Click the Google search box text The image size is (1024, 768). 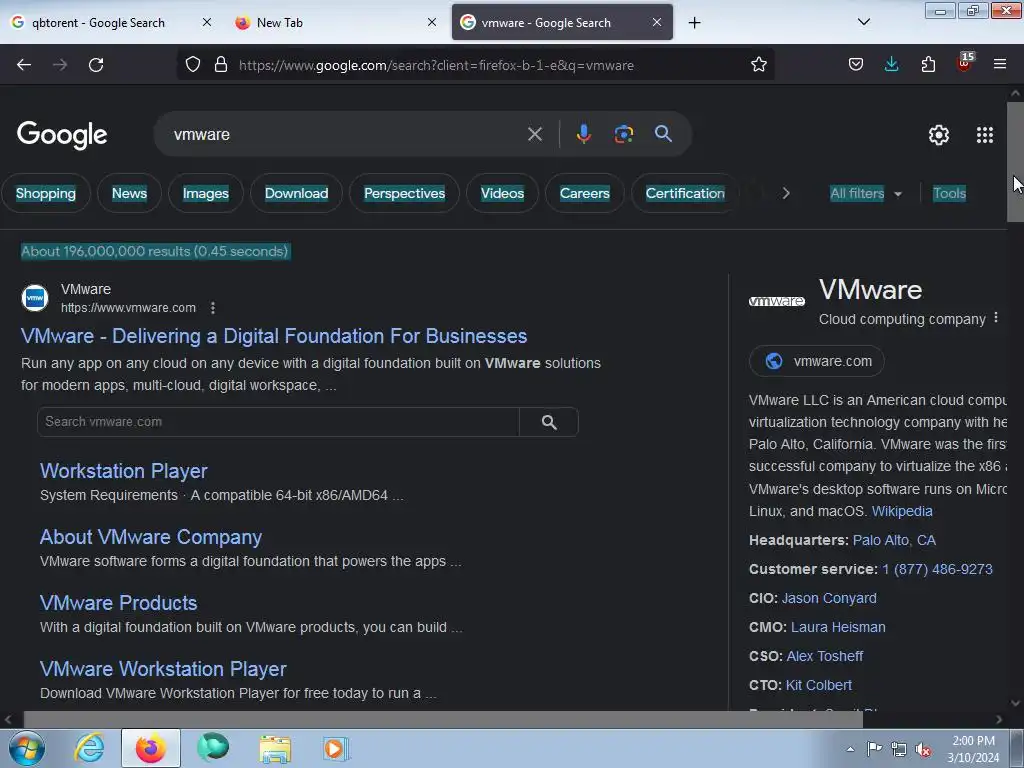pos(202,135)
